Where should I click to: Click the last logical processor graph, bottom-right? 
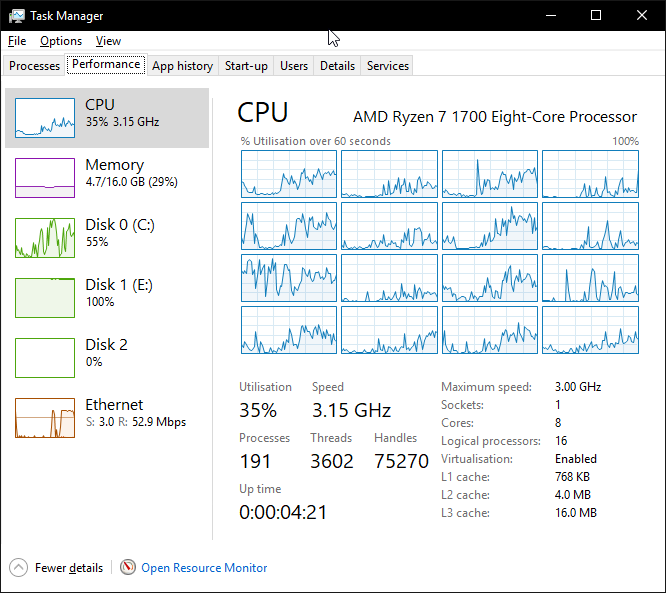click(x=590, y=330)
